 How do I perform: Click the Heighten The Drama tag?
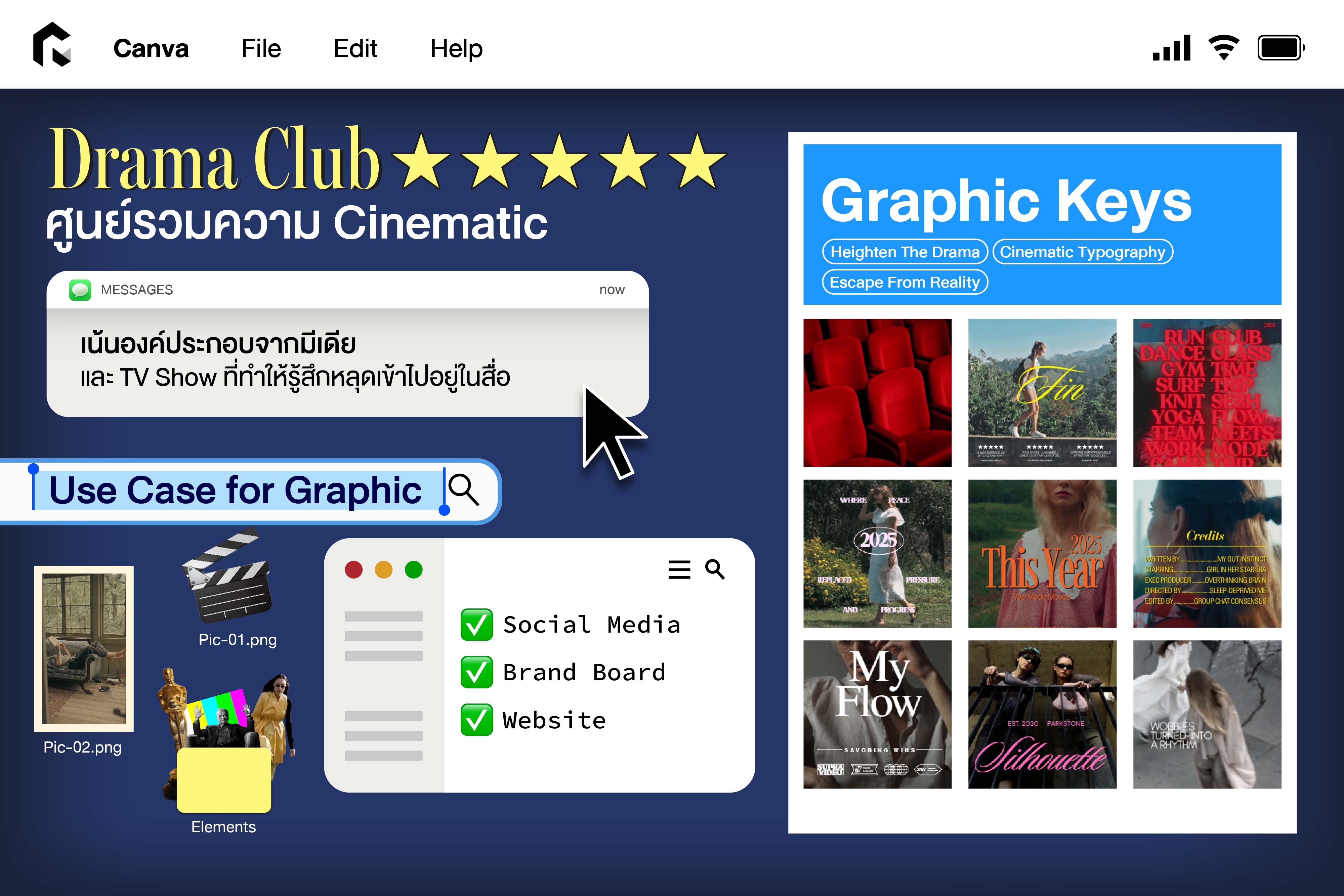point(905,252)
